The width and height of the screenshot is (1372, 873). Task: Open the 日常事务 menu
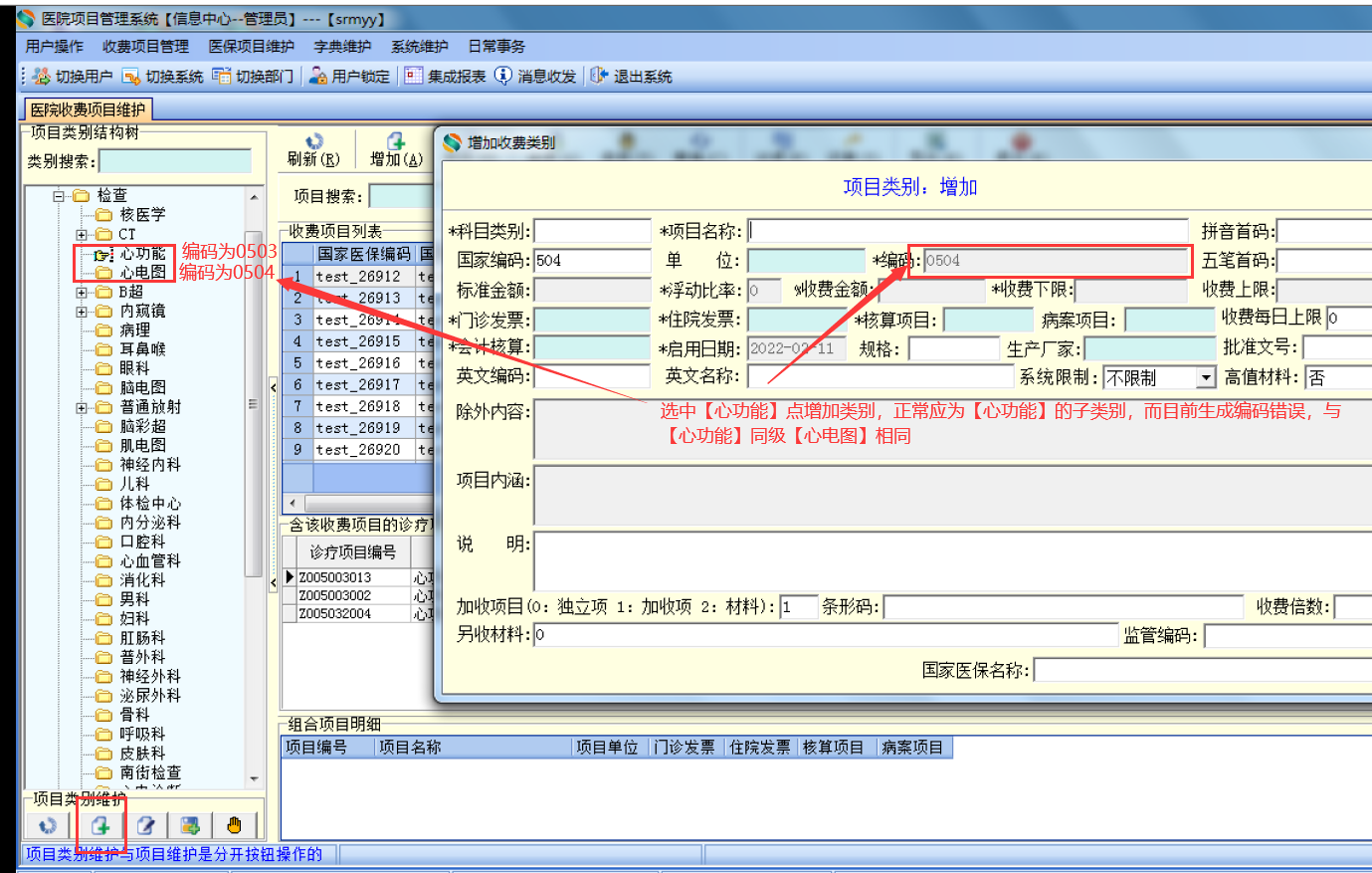496,47
